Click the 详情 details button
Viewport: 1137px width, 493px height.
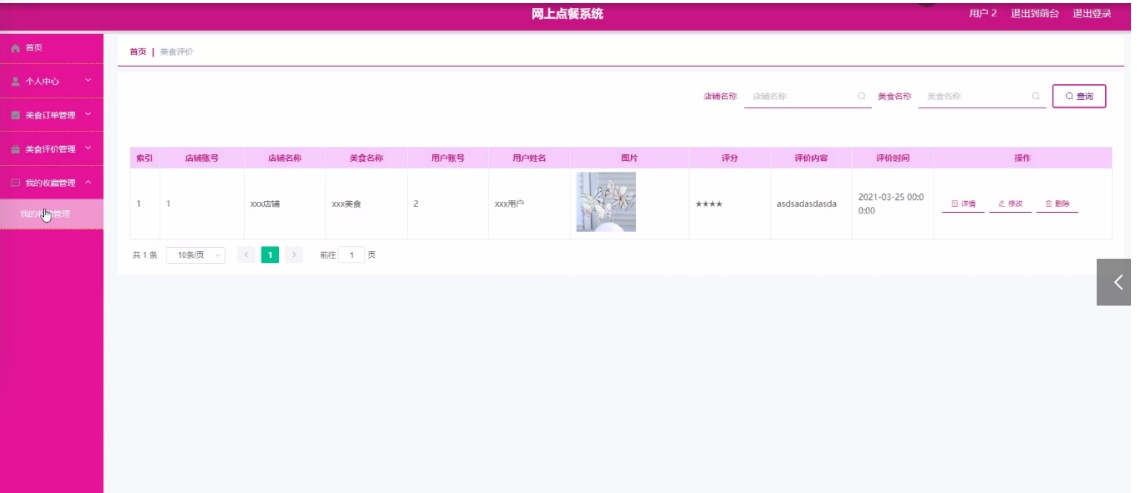(x=963, y=204)
